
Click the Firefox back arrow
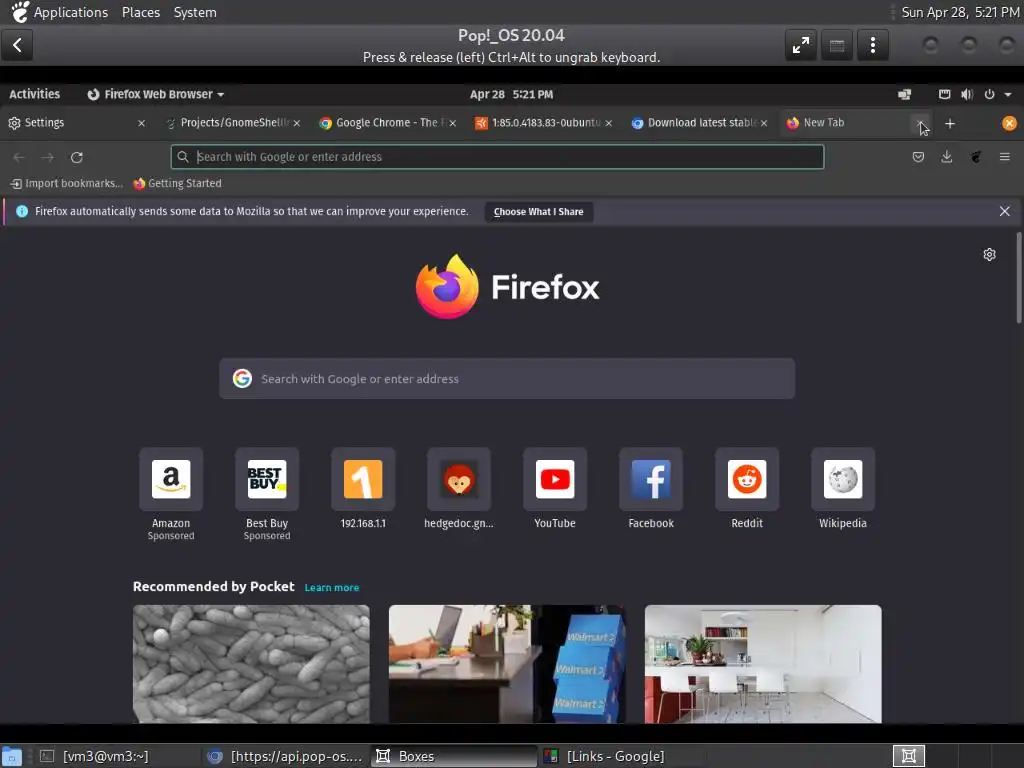19,157
